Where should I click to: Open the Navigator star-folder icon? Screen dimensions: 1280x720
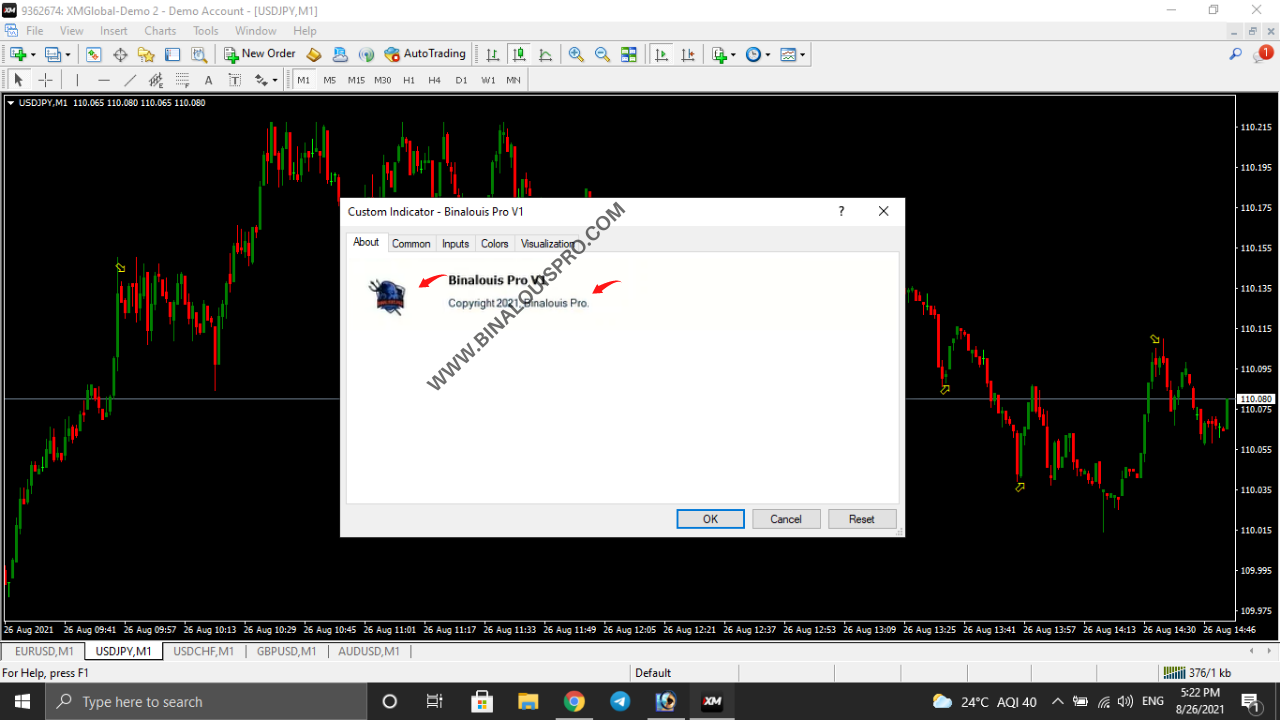click(146, 54)
